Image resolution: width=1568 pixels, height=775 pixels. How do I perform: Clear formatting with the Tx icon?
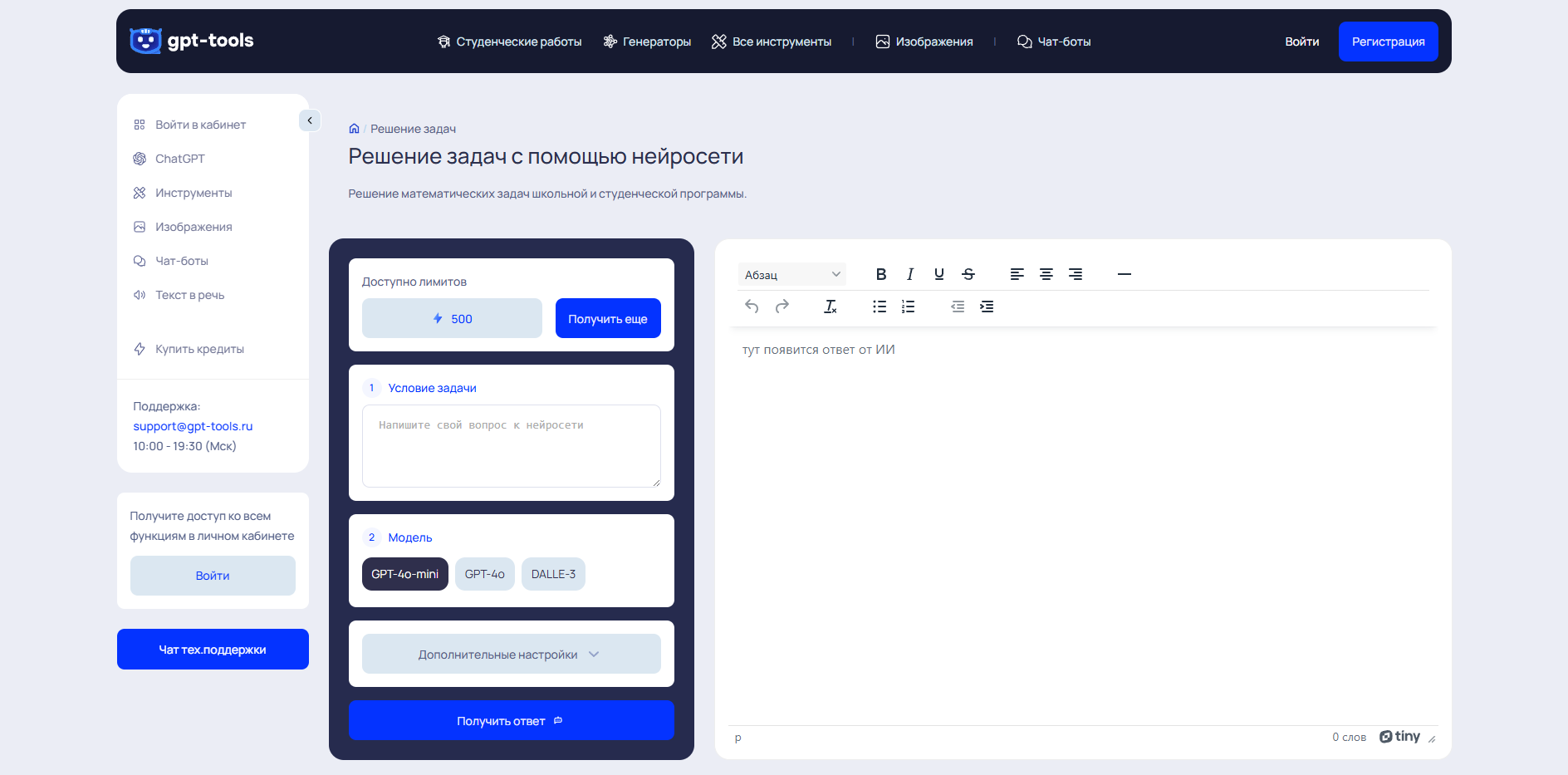830,307
